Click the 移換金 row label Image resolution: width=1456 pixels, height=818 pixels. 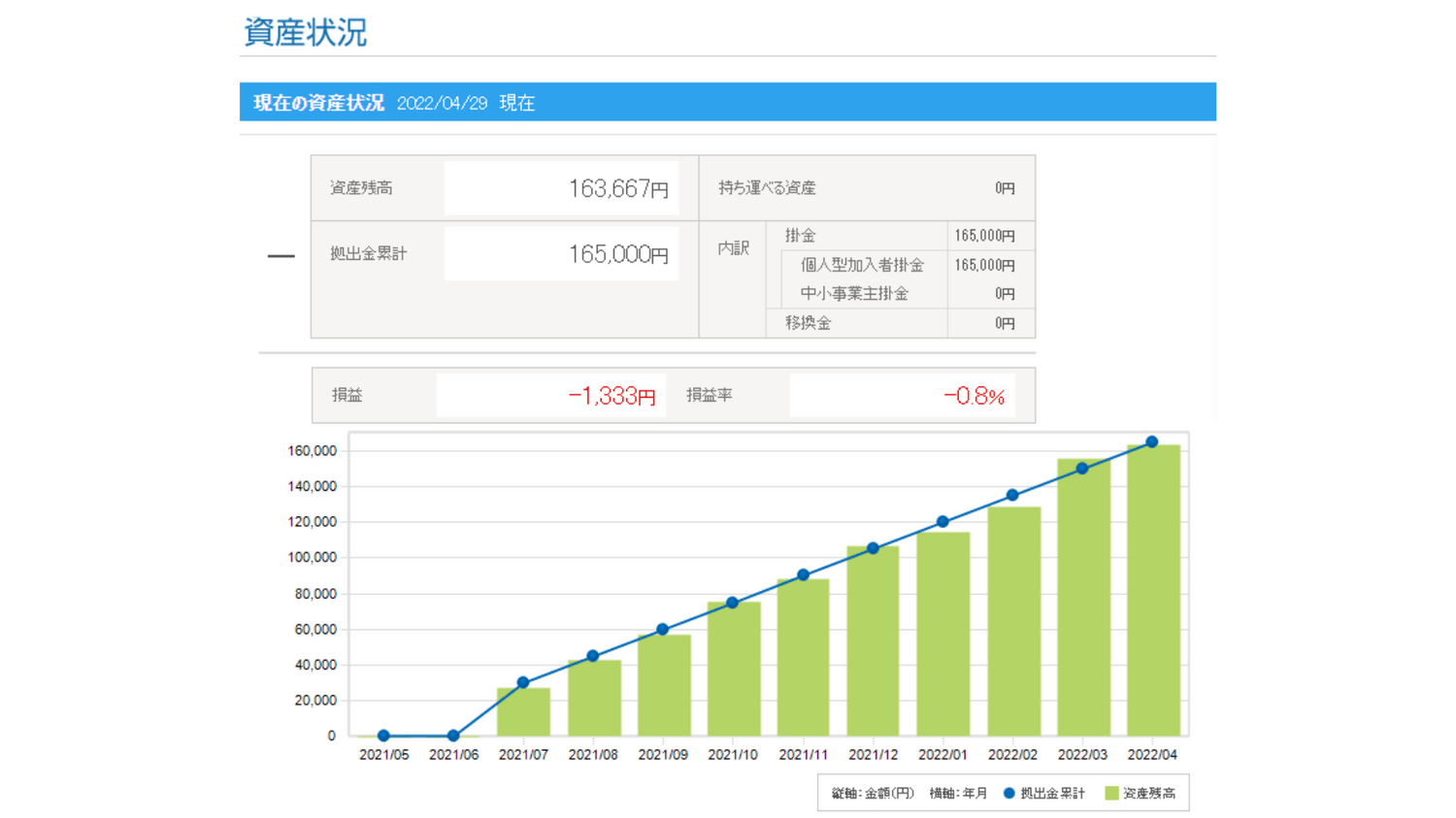pos(808,323)
